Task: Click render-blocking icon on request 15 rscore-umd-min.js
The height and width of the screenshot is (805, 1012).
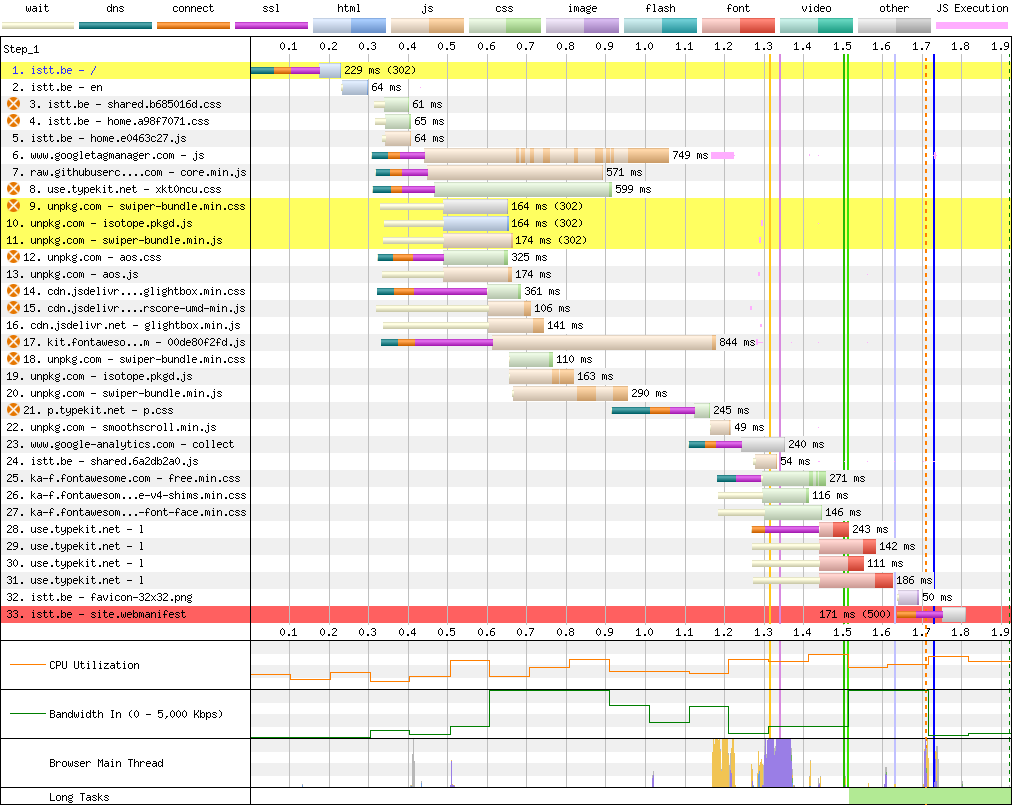Action: pyautogui.click(x=14, y=308)
